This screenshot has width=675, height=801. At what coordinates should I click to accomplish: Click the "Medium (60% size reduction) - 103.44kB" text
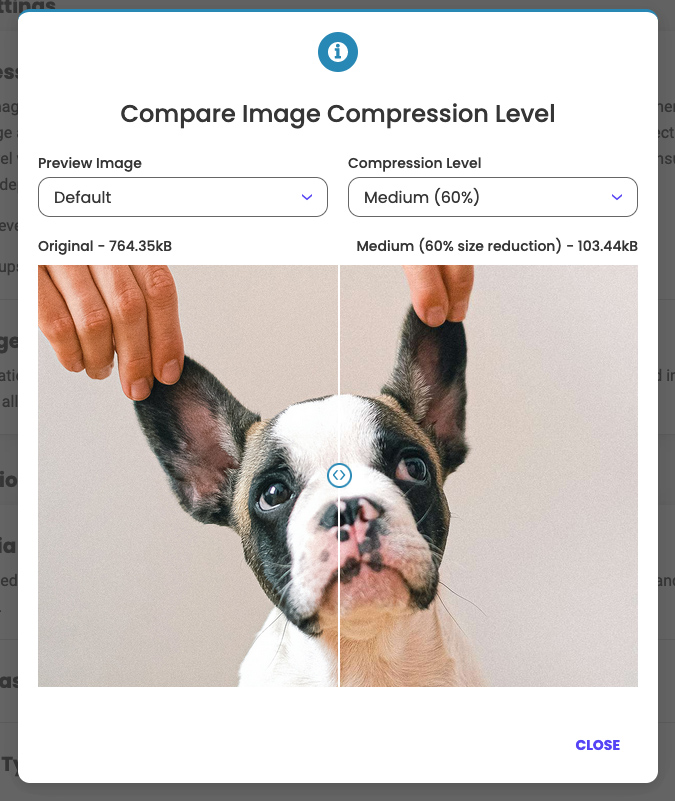coord(497,246)
